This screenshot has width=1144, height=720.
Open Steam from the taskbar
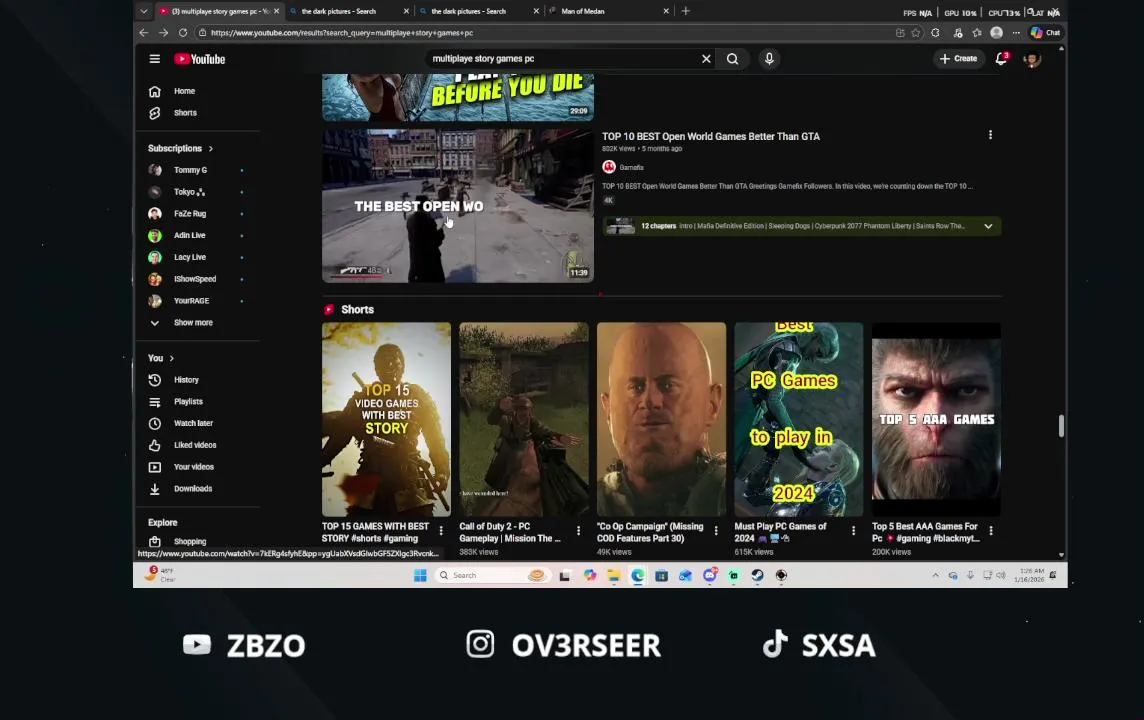click(x=757, y=576)
